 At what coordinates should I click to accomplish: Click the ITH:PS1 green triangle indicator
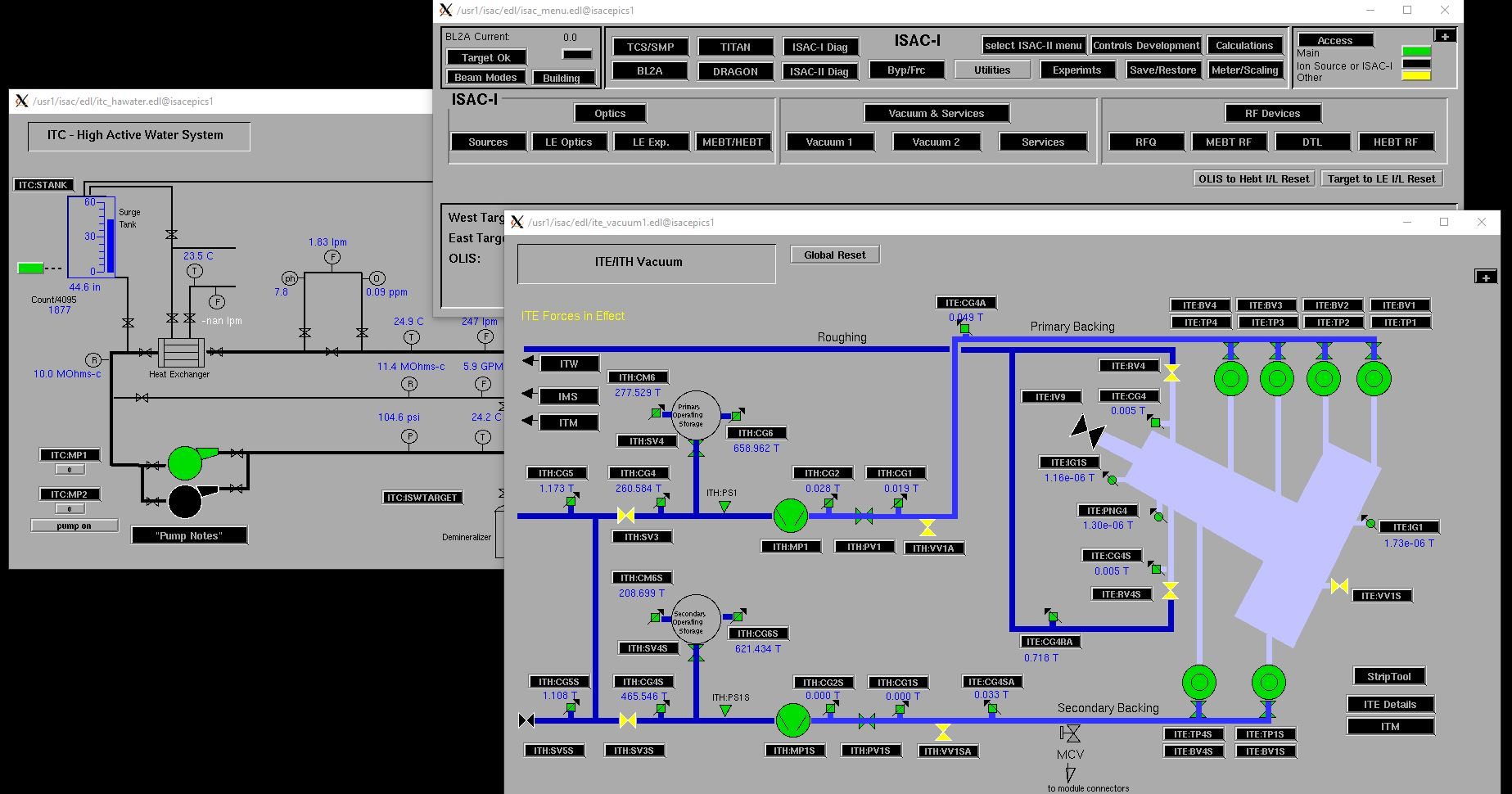(x=724, y=508)
